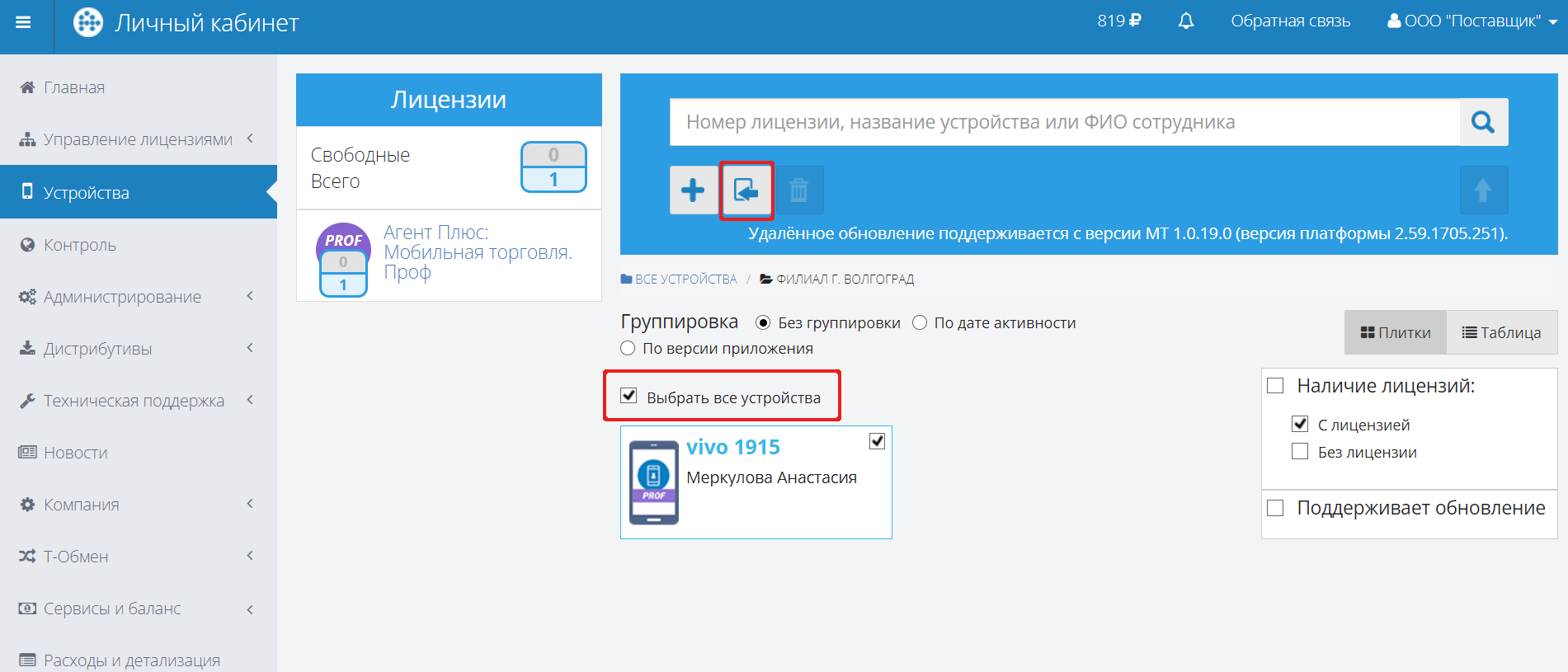
Task: Click the license search input field
Action: pyautogui.click(x=1064, y=122)
